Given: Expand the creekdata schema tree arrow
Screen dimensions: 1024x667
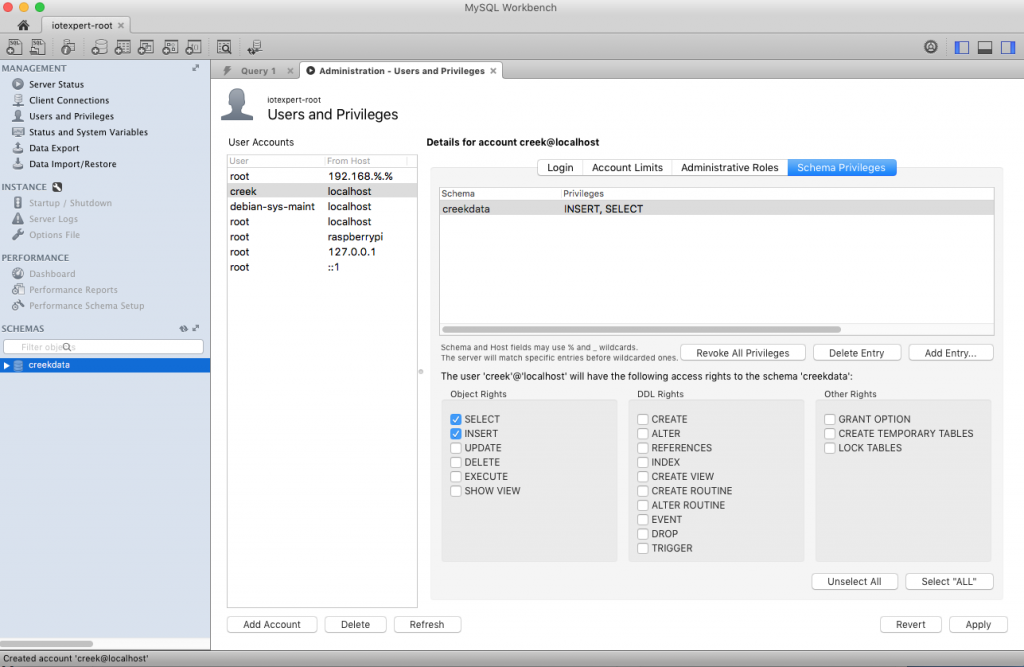Looking at the screenshot, I should 7,365.
